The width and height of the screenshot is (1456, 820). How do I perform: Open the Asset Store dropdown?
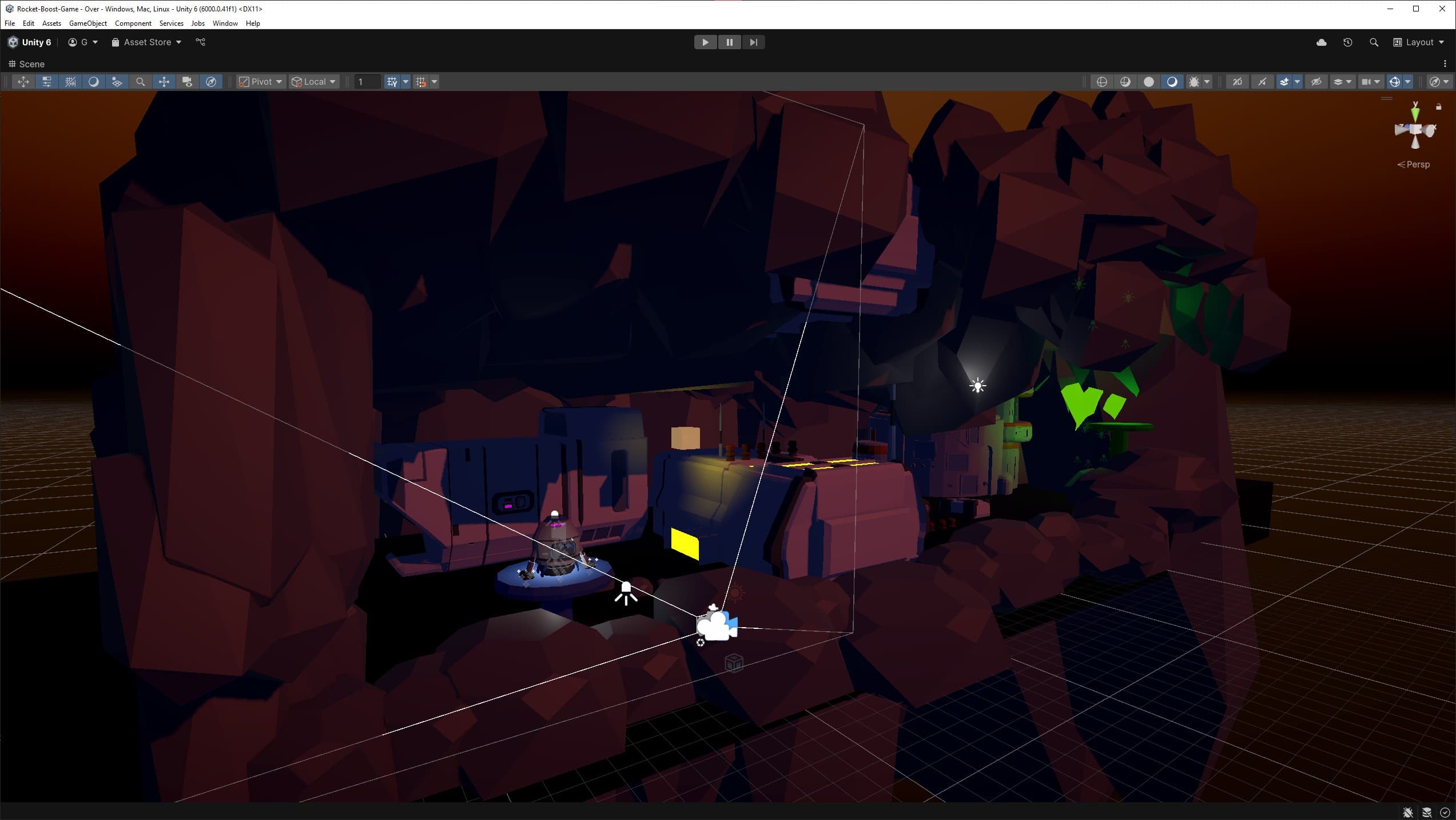(x=146, y=42)
